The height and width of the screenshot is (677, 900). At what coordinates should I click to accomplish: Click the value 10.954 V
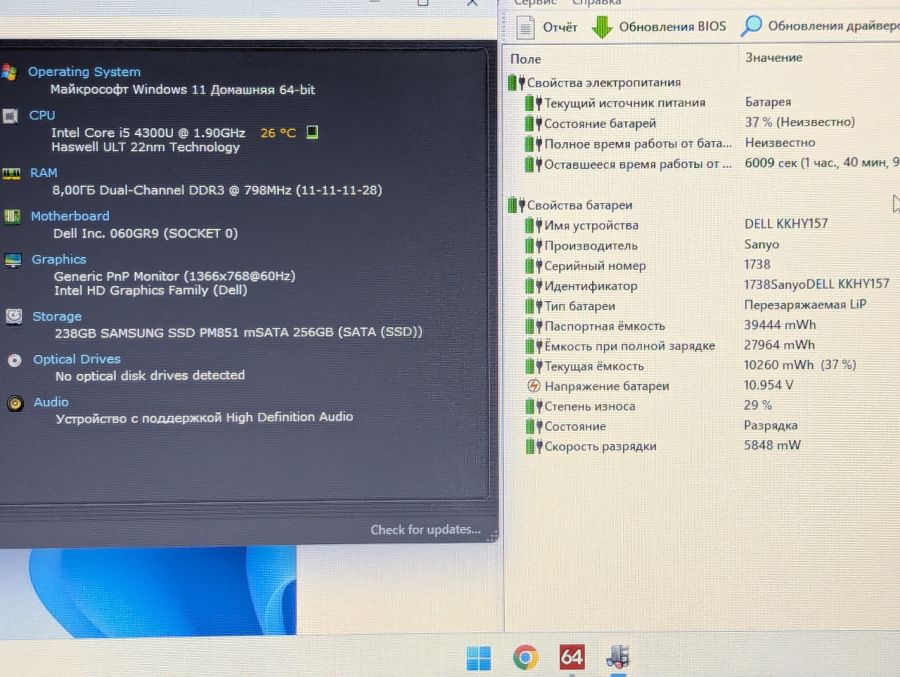768,385
